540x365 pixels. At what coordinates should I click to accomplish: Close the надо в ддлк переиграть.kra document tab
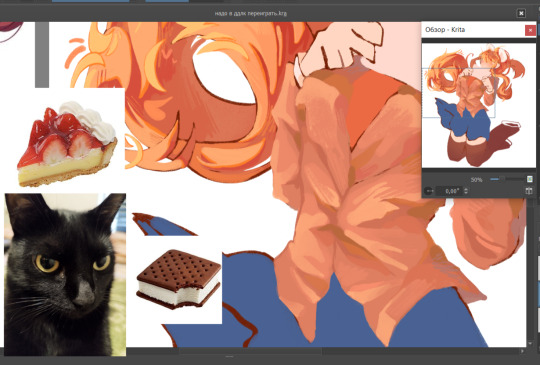521,13
